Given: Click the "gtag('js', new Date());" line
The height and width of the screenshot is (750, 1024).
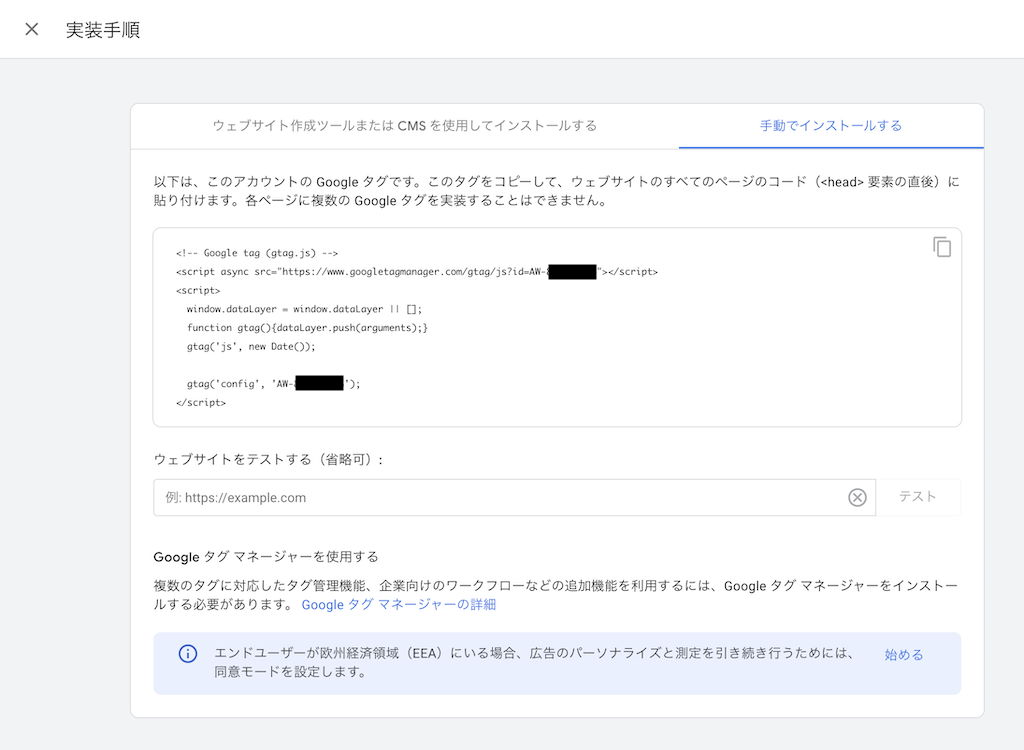Looking at the screenshot, I should point(251,347).
